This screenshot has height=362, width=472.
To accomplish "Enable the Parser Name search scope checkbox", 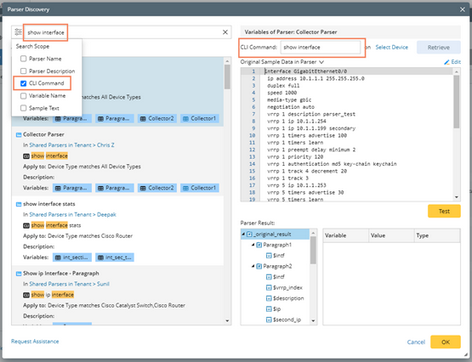I will pos(23,59).
